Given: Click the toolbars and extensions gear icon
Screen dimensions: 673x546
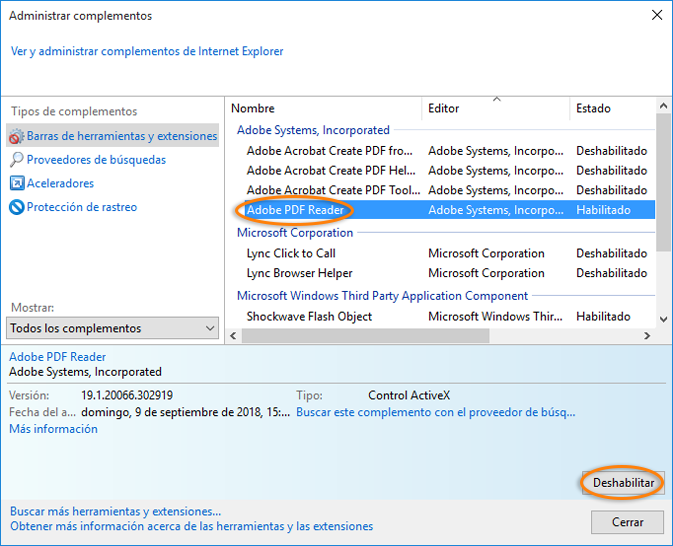Looking at the screenshot, I should [x=16, y=136].
